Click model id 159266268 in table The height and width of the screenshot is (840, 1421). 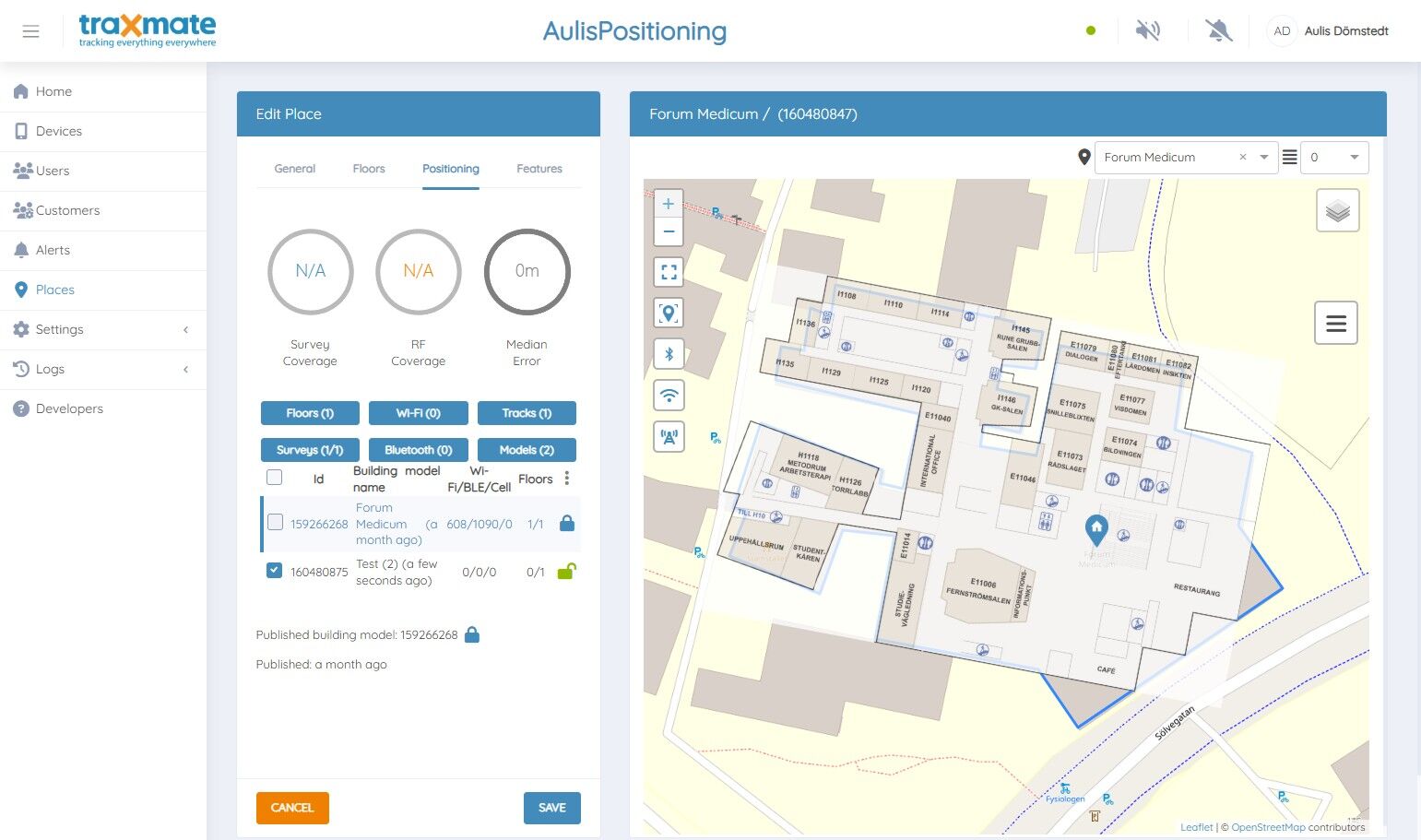(319, 524)
